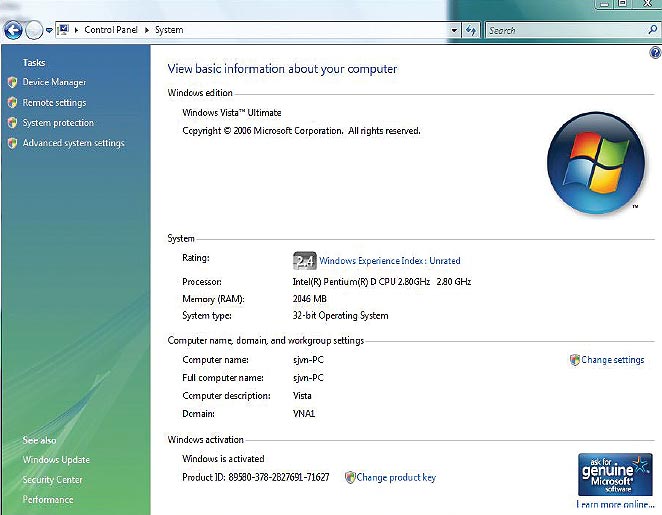Open the recent pages dropdown arrow

[49, 31]
